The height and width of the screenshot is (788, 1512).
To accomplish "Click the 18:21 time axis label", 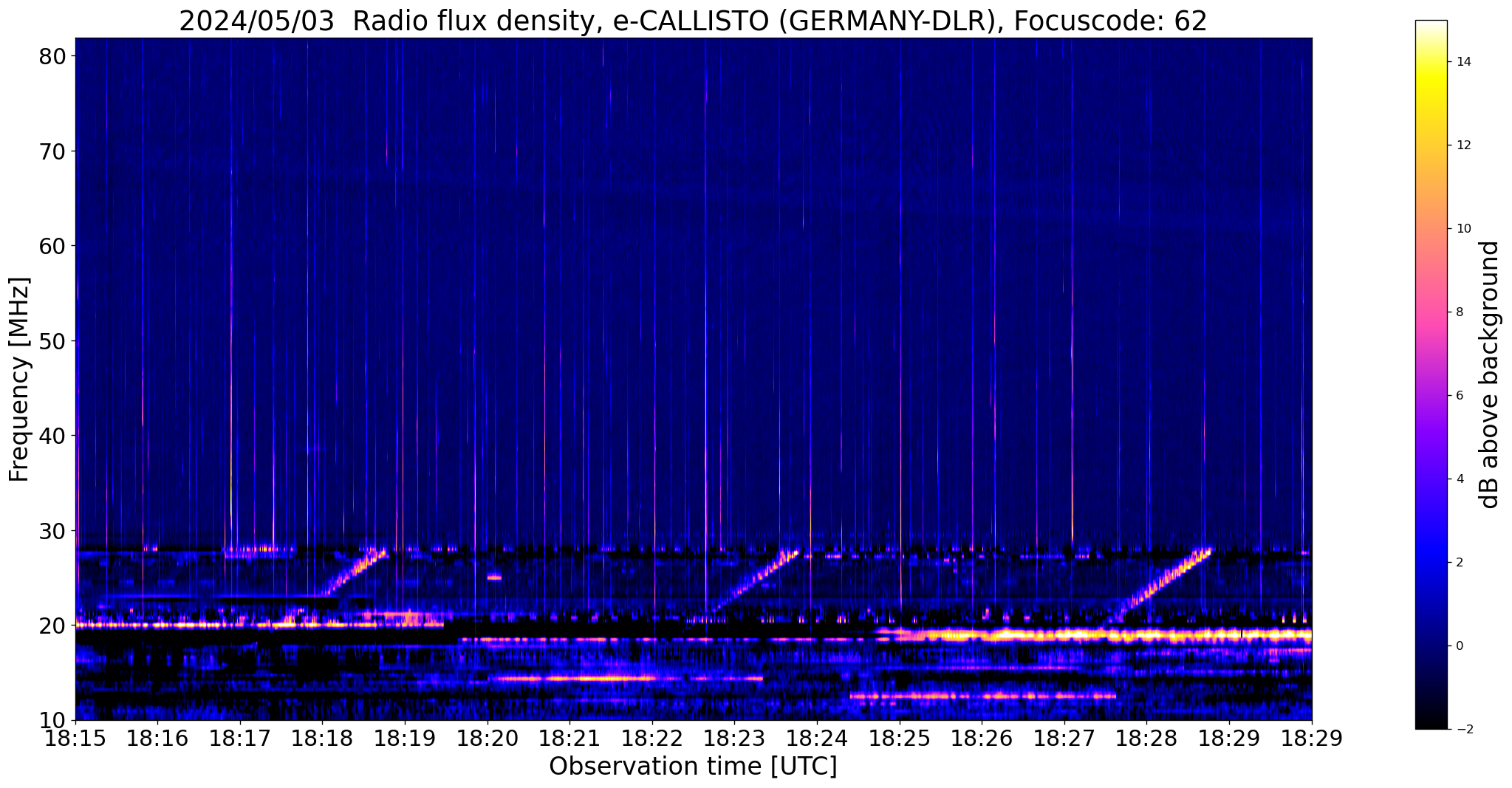I will [x=569, y=739].
